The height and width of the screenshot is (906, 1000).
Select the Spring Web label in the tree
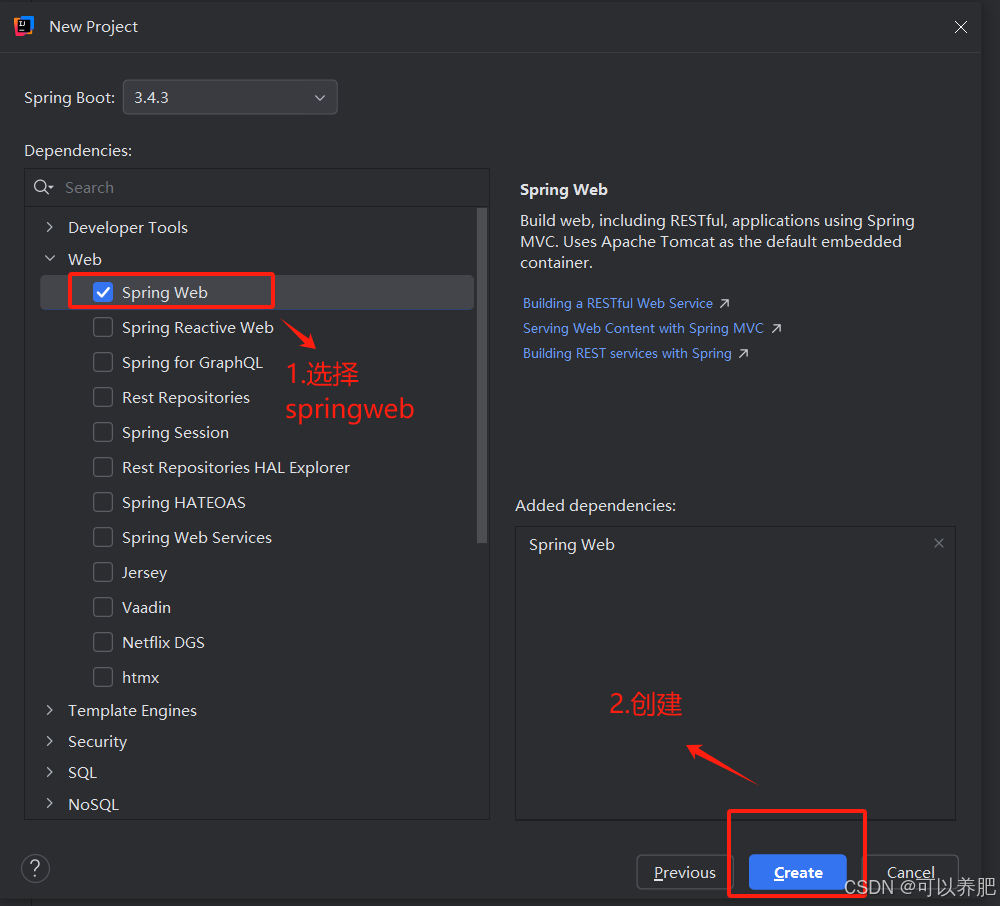pyautogui.click(x=165, y=293)
